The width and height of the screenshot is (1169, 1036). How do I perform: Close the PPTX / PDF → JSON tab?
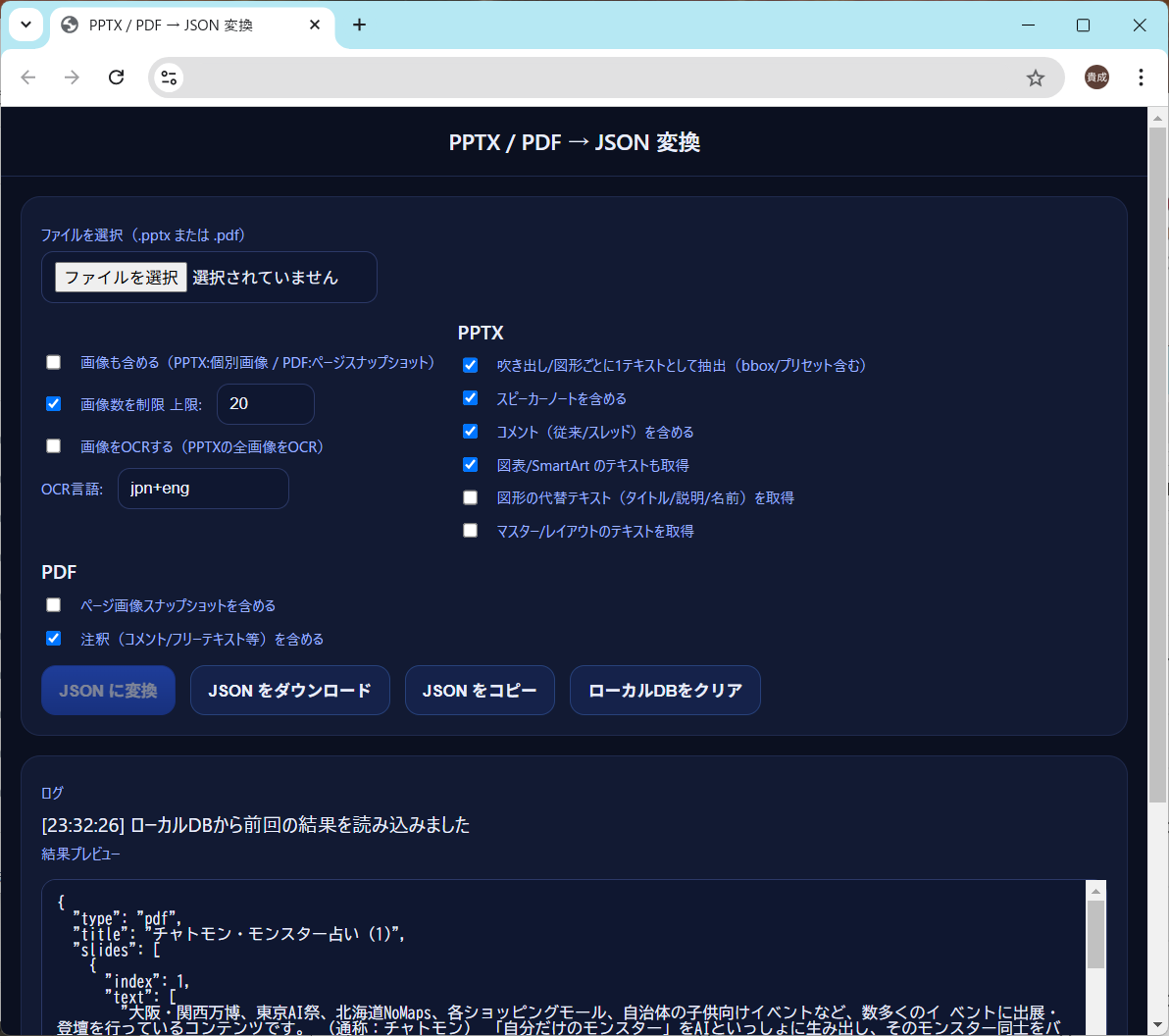(315, 26)
